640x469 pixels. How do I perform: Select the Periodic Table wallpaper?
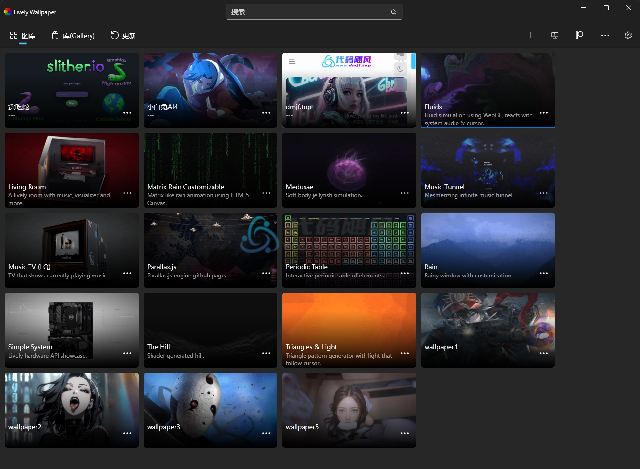(349, 250)
